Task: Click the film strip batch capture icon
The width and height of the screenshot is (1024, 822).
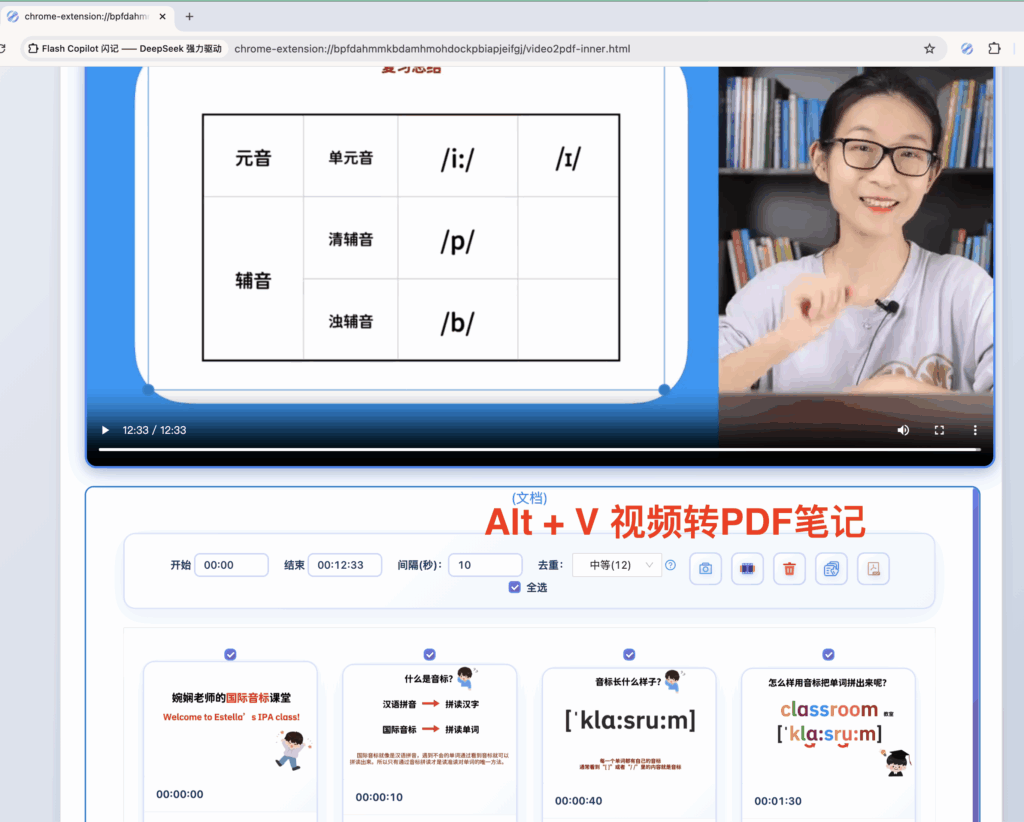Action: (x=747, y=568)
